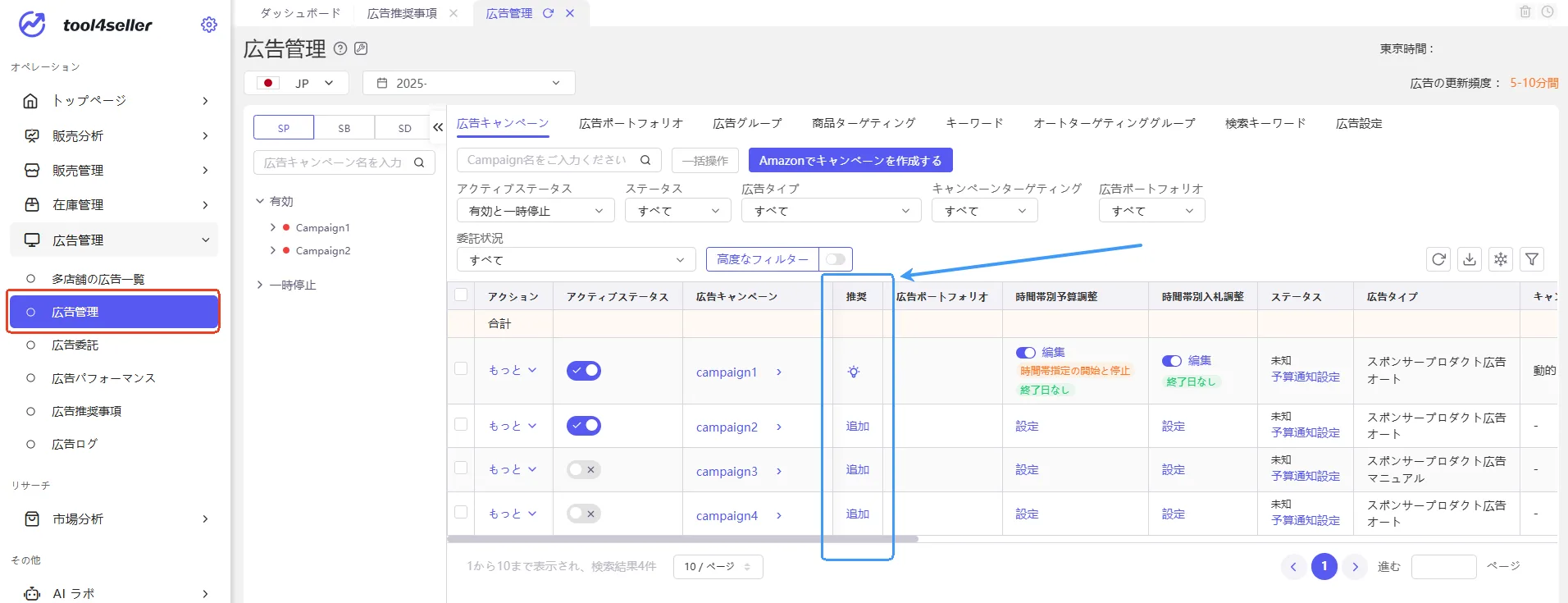The width and height of the screenshot is (1568, 603).
Task: Open the settings gear beside tool4seller logo
Action: click(209, 25)
